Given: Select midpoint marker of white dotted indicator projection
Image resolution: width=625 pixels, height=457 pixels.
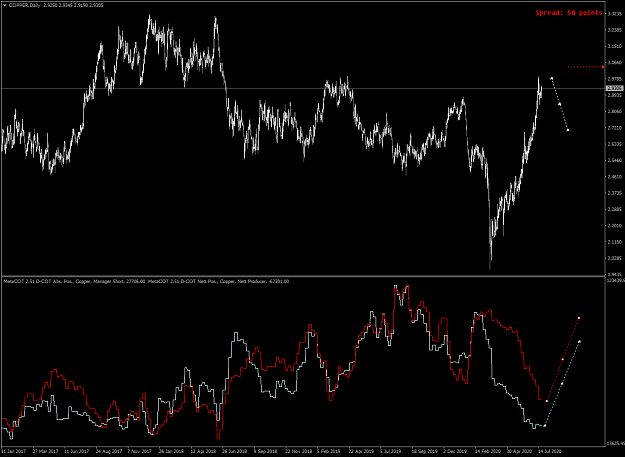Looking at the screenshot, I should [562, 384].
